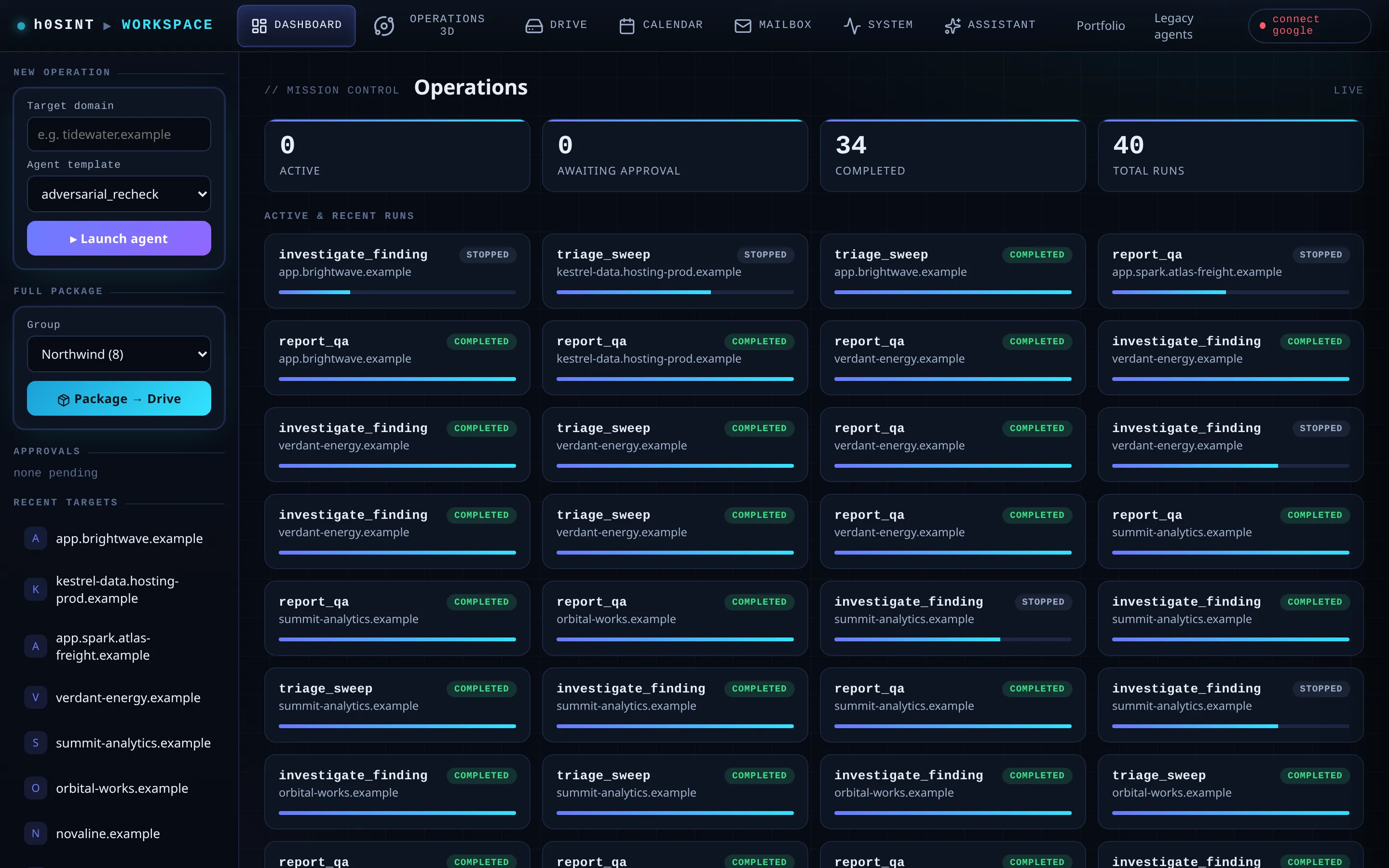Open the 0 Awaiting Approval stat card
The image size is (1389, 868).
(x=675, y=156)
